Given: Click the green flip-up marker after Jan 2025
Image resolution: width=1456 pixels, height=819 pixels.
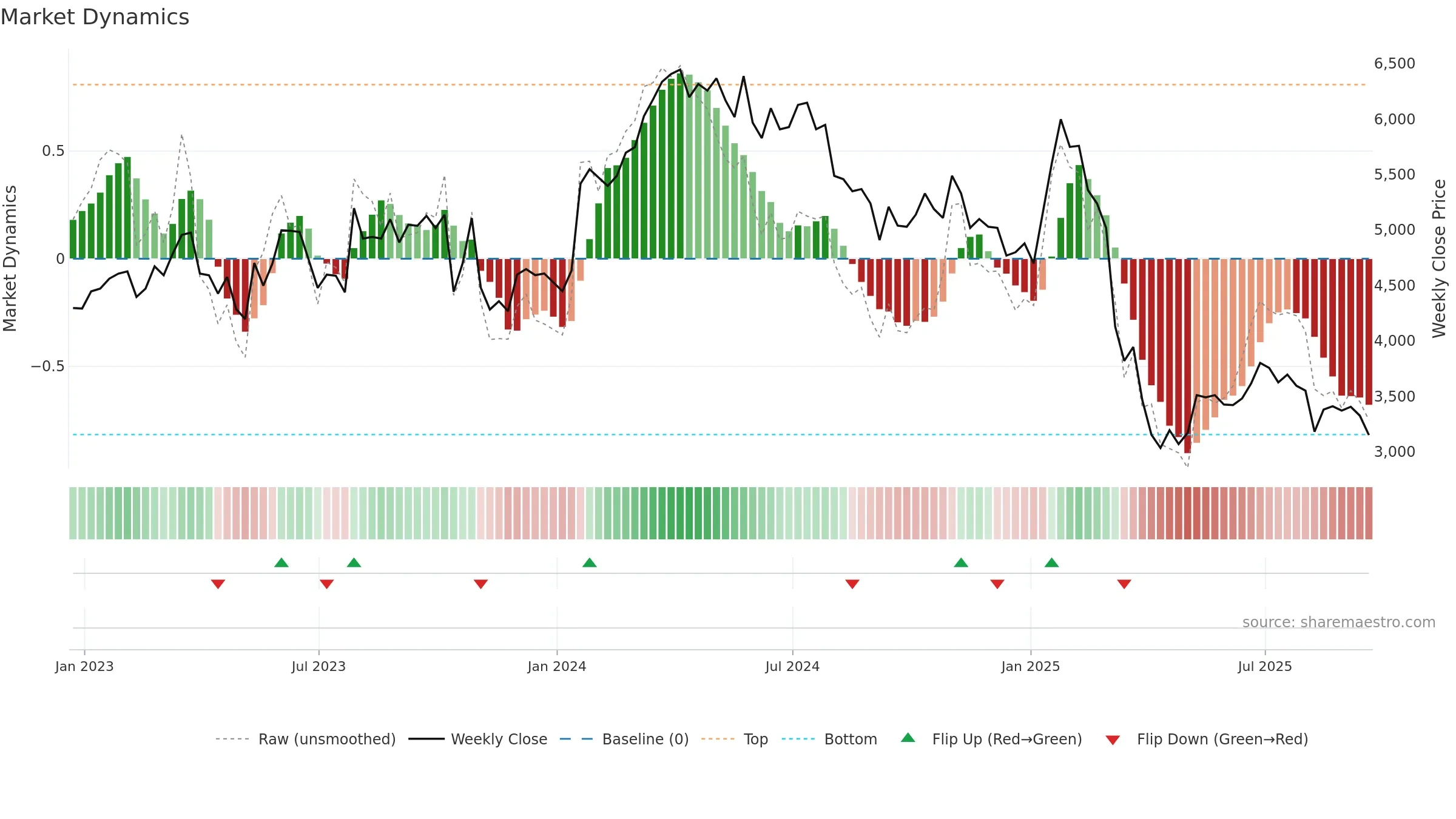Looking at the screenshot, I should click(1052, 562).
